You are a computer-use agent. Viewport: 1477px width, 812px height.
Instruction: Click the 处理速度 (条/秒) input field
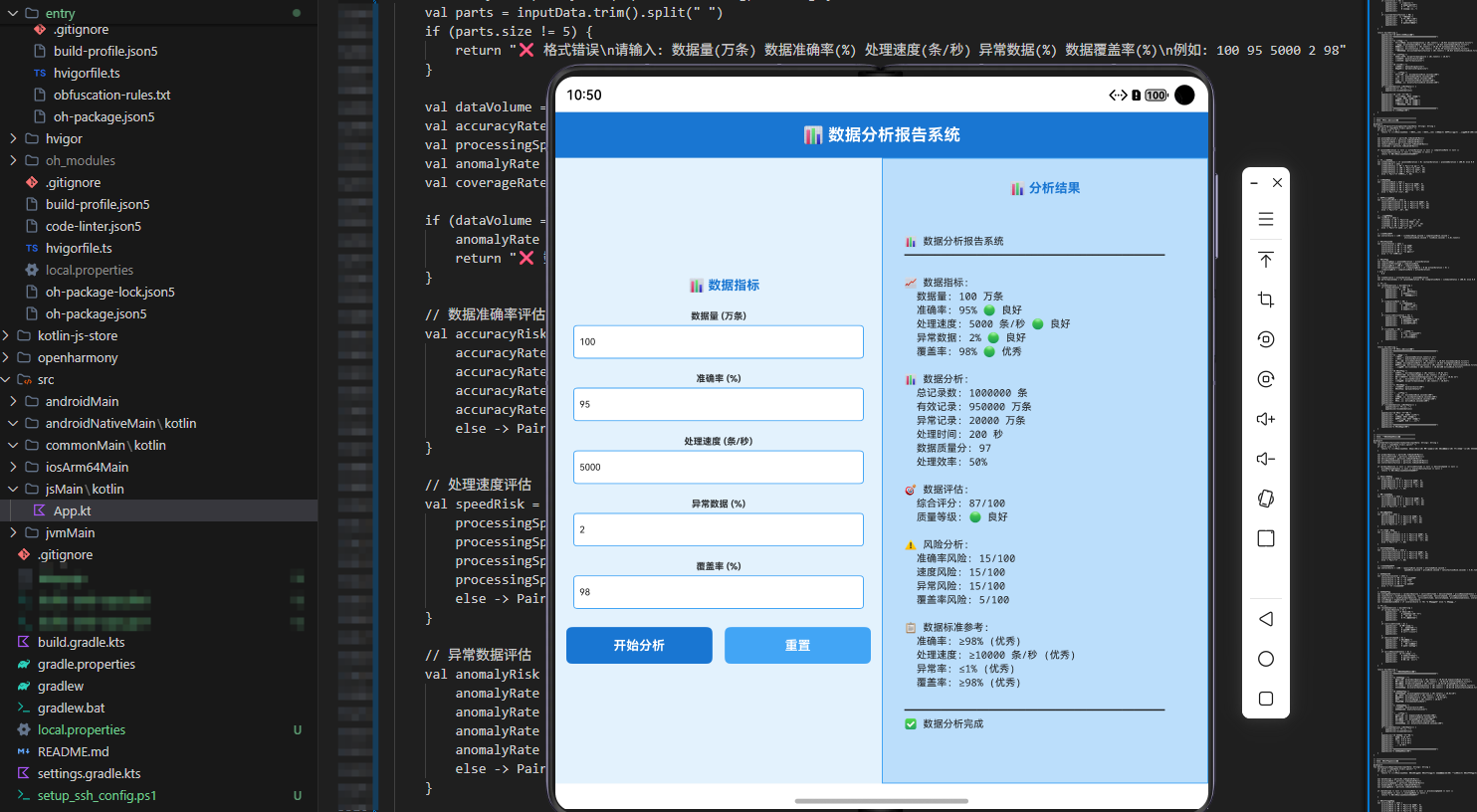[x=719, y=467]
